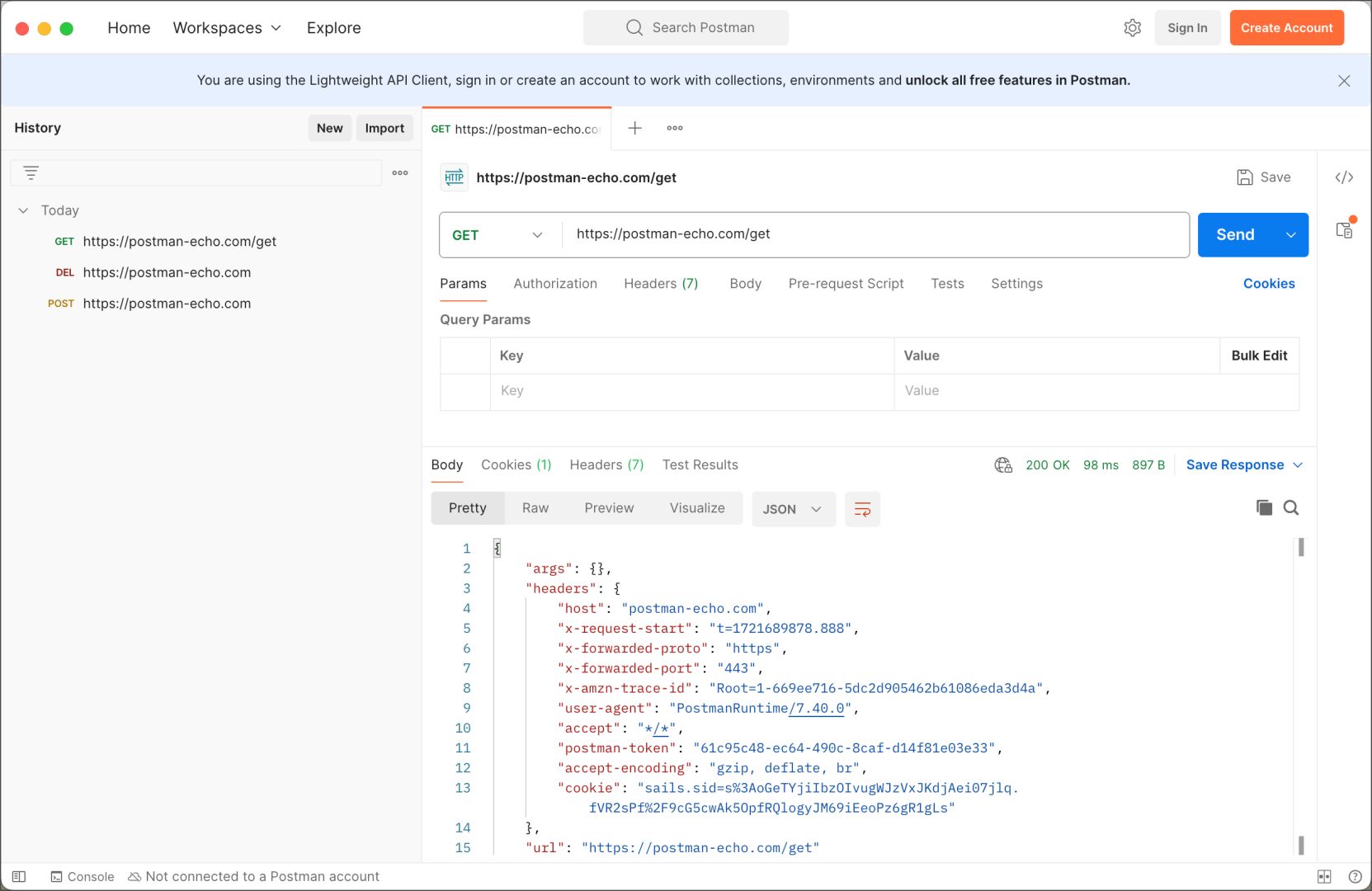Switch response view to Raw
The image size is (1372, 891).
click(535, 508)
